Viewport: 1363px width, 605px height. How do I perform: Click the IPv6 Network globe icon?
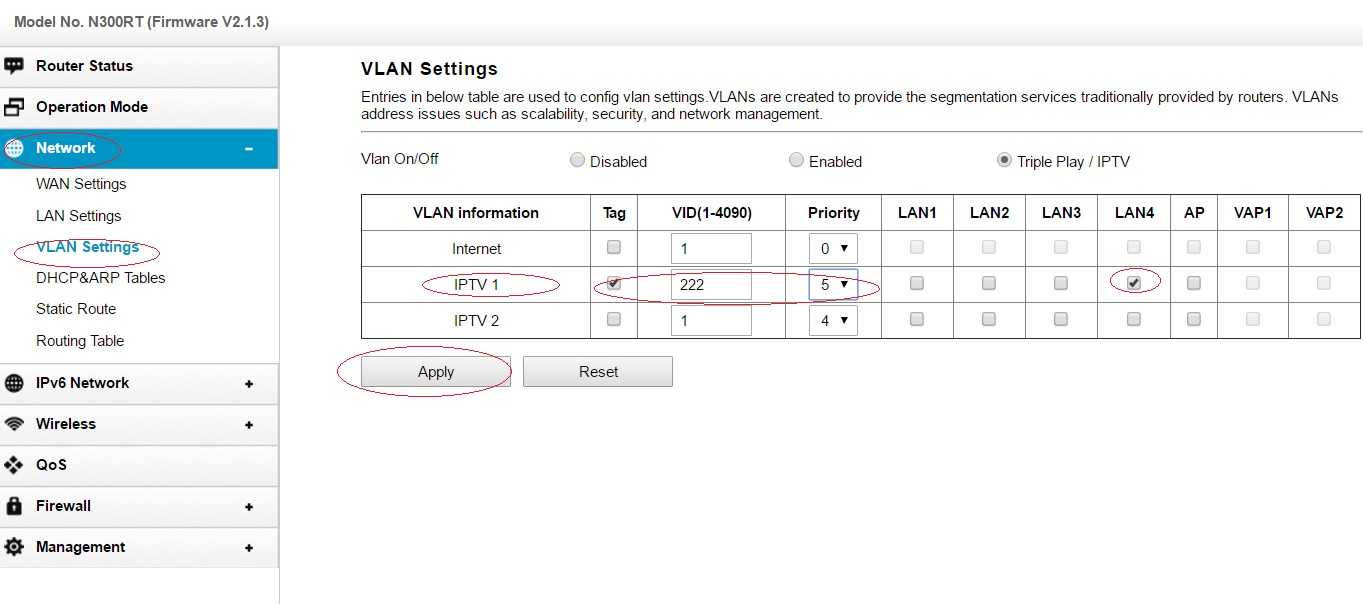click(x=14, y=383)
